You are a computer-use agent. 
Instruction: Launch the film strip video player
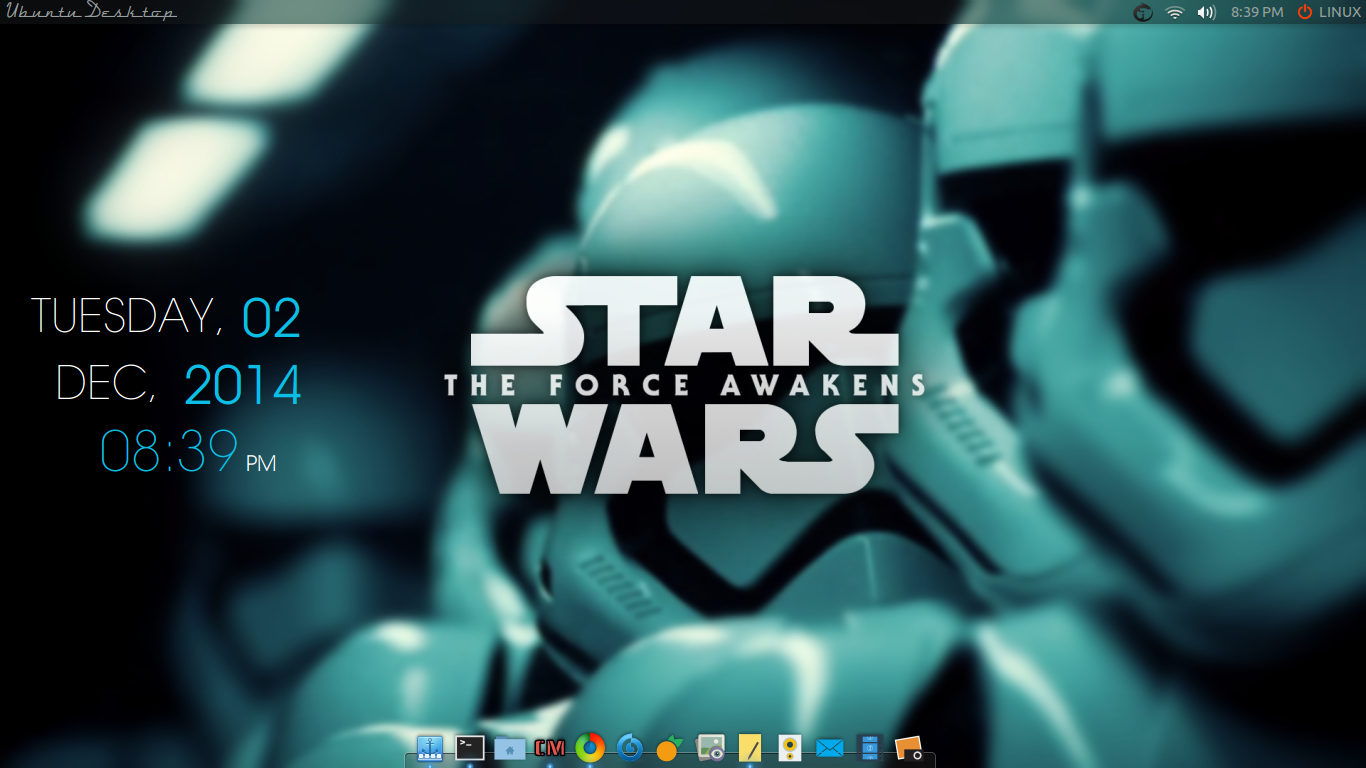869,748
